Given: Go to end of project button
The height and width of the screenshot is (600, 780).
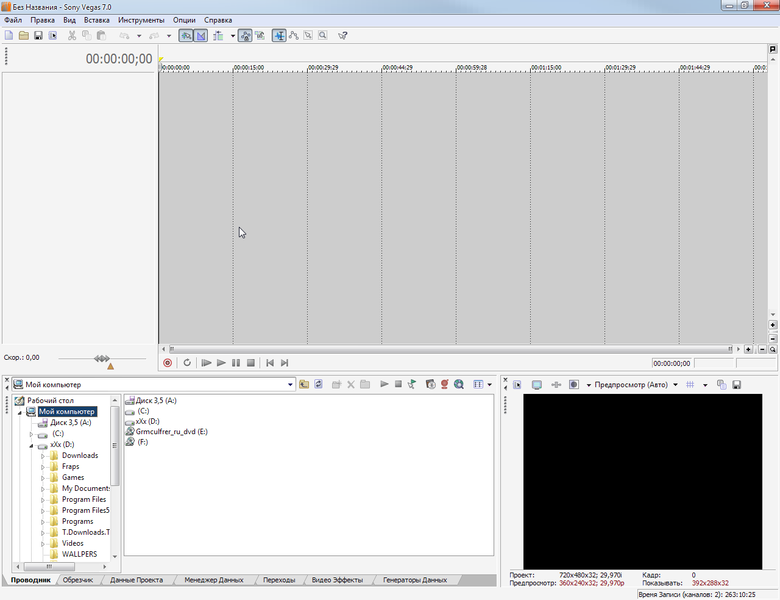Looking at the screenshot, I should [284, 363].
